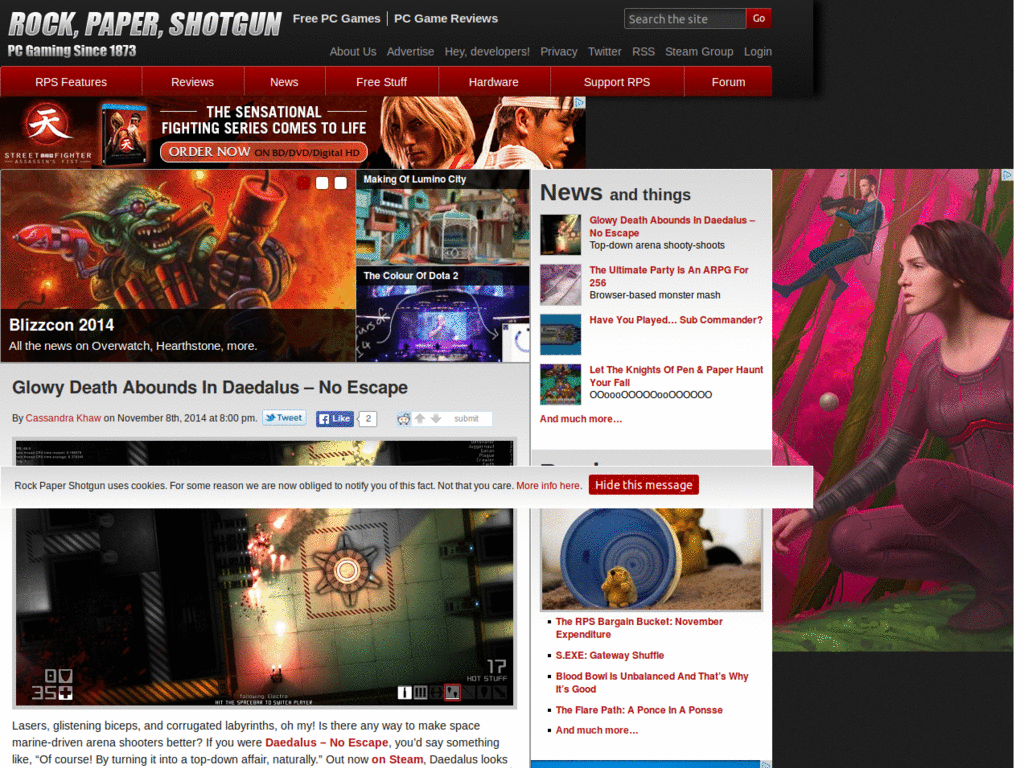Viewport: 1024px width, 768px height.
Task: Open Daedalus – No Escape inline link
Action: pos(327,743)
